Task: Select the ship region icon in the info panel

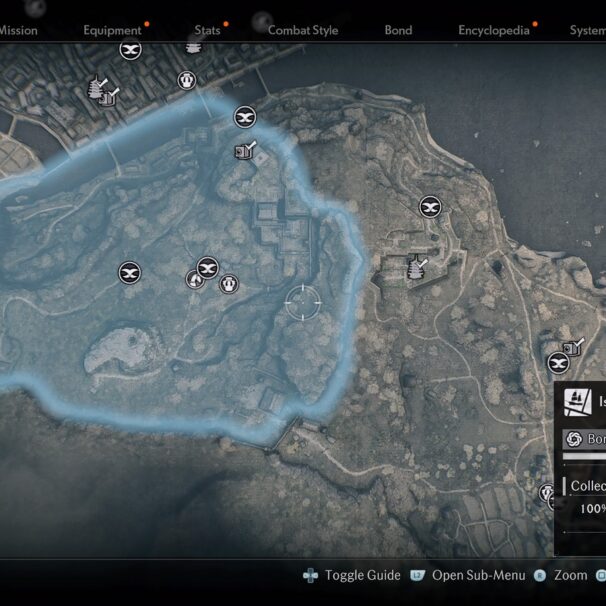Action: (x=577, y=402)
